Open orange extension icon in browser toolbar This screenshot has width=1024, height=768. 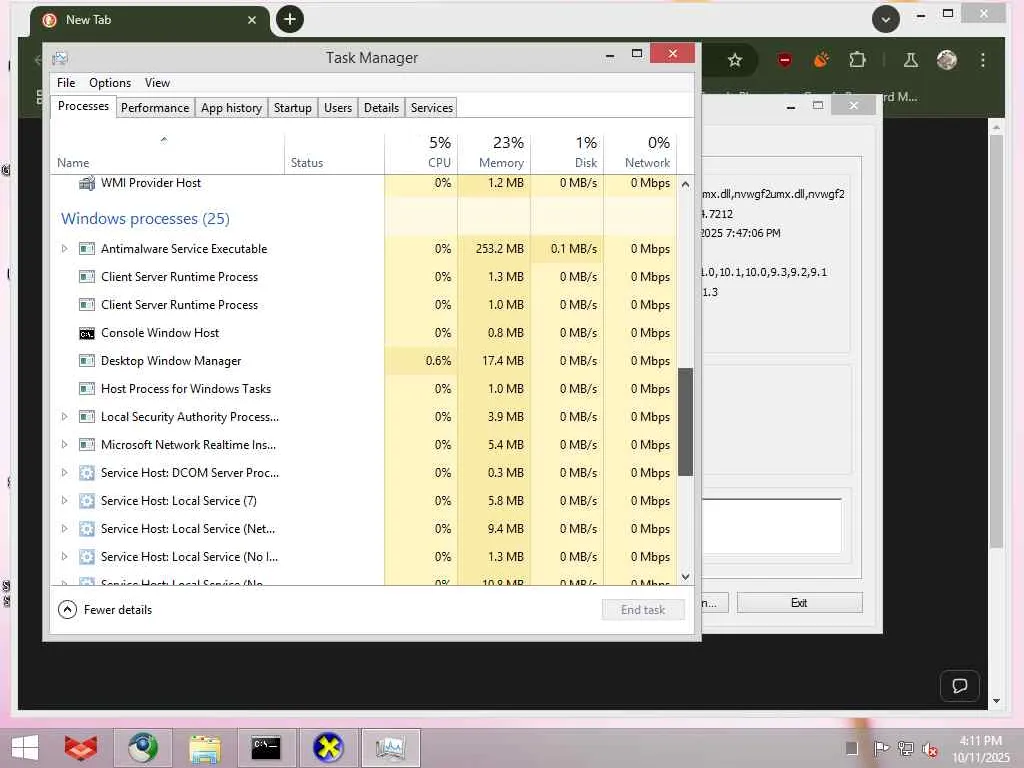[x=821, y=60]
